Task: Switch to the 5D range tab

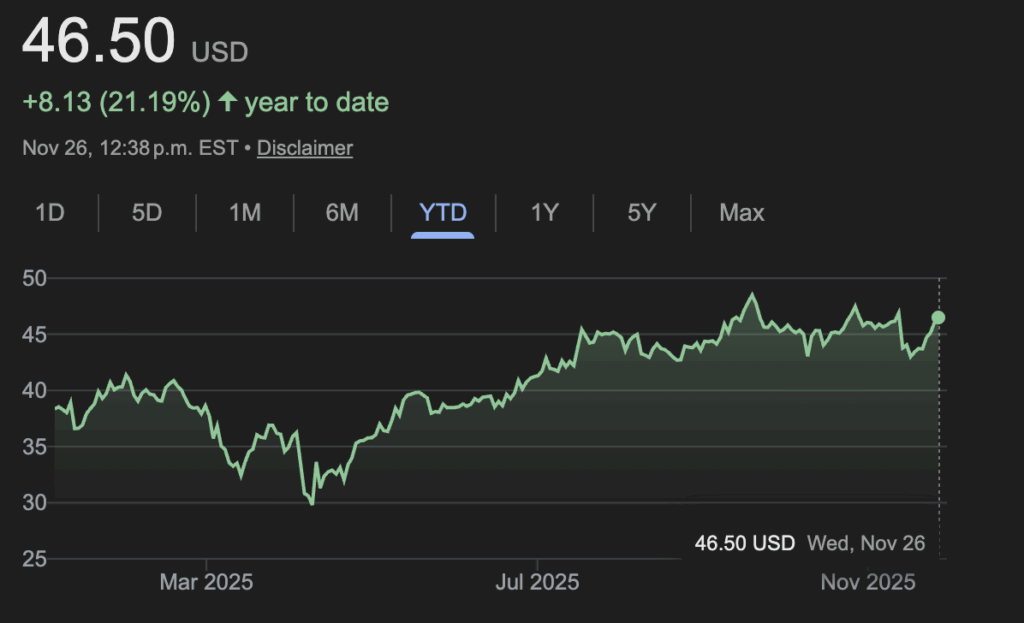Action: coord(147,212)
